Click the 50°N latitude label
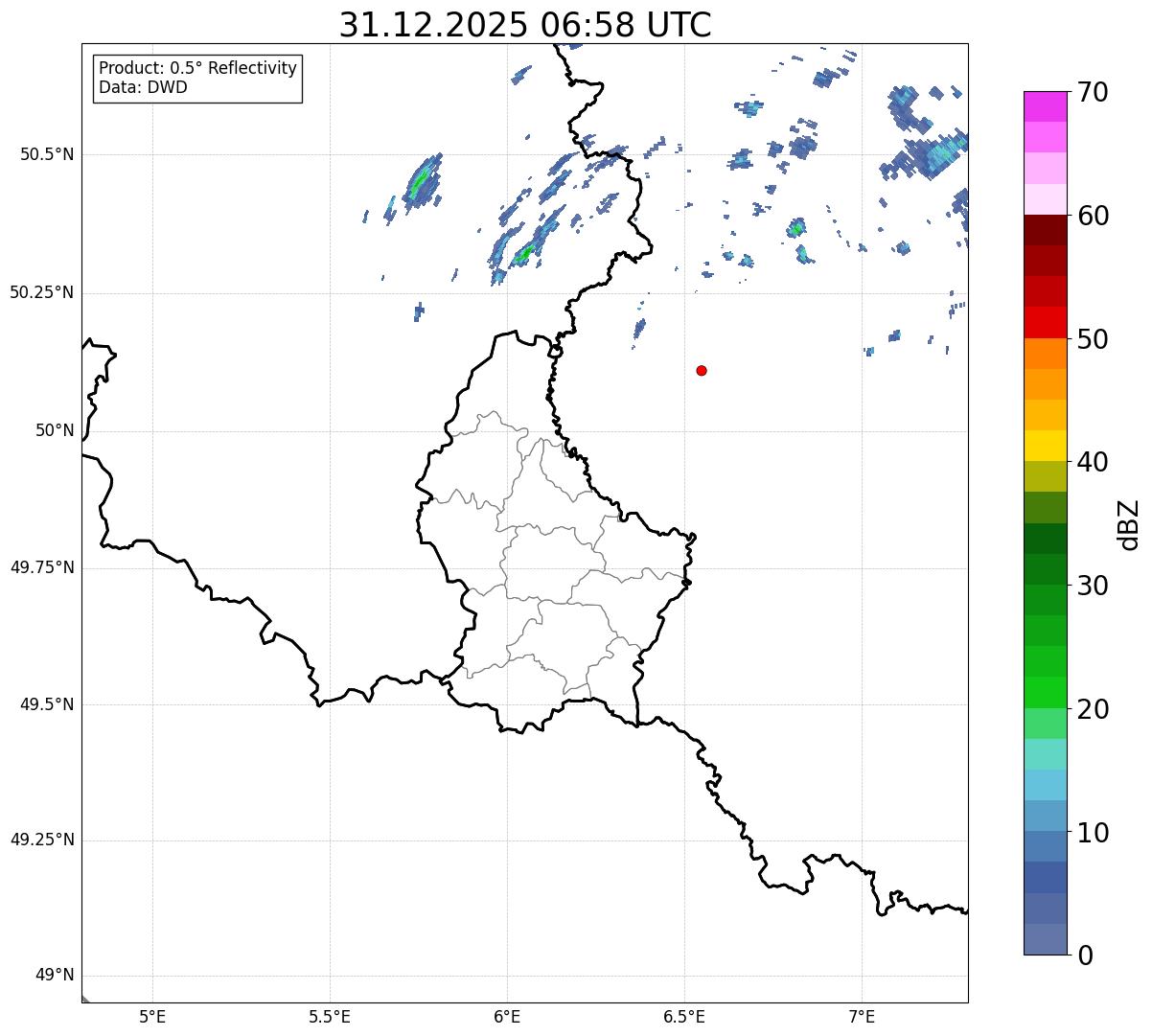 click(x=55, y=430)
